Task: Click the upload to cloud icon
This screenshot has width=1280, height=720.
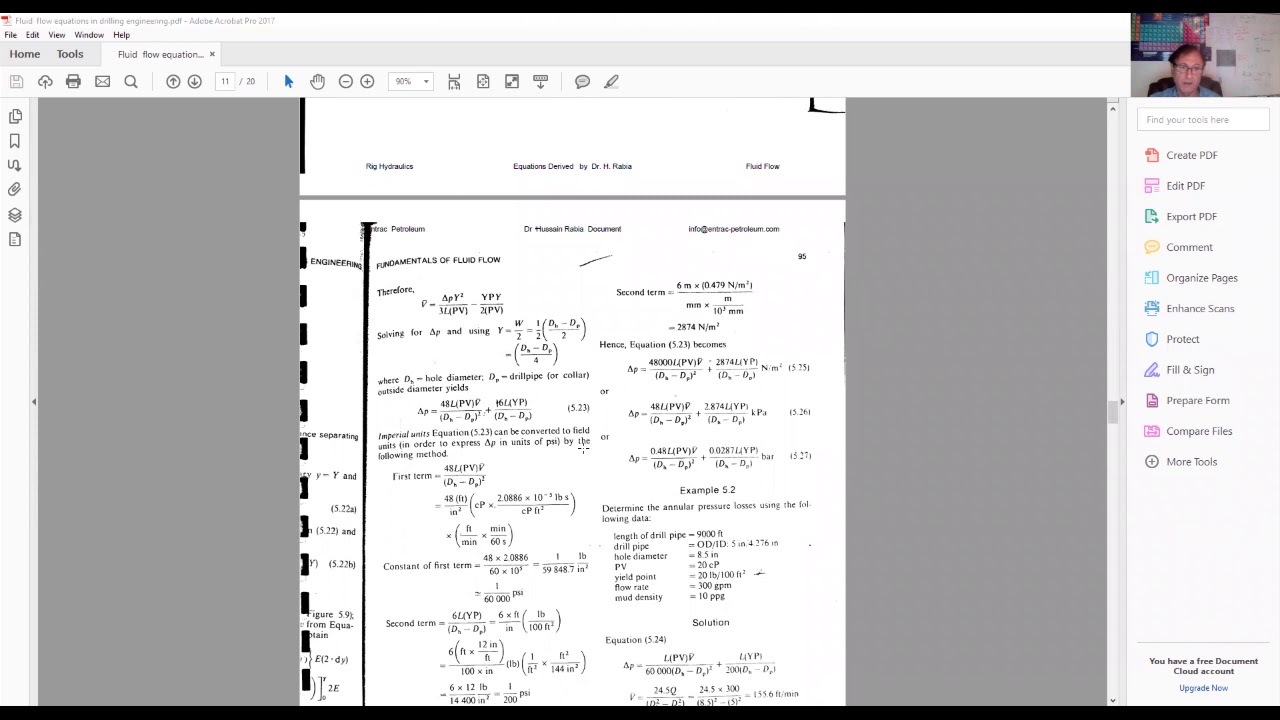Action: point(45,81)
